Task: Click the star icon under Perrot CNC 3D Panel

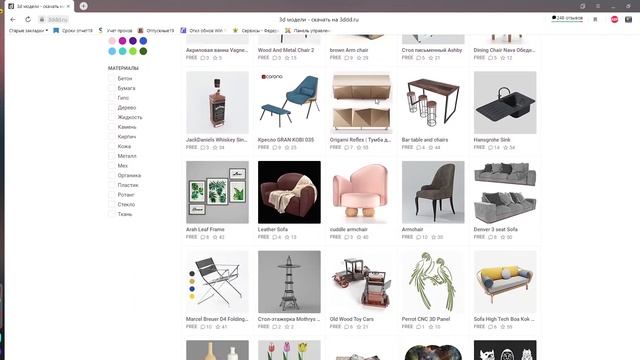Action: [x=431, y=327]
